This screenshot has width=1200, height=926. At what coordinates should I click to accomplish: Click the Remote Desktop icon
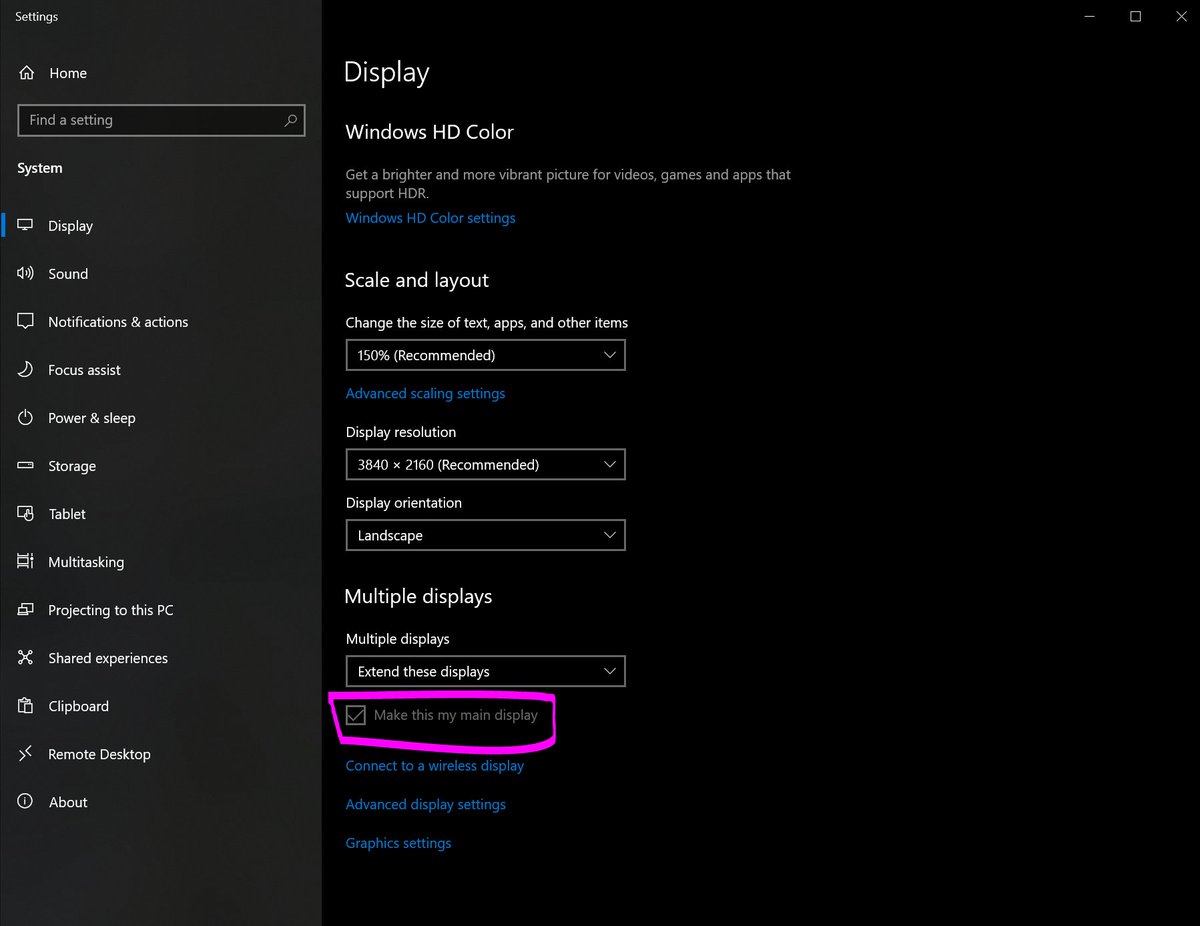26,754
